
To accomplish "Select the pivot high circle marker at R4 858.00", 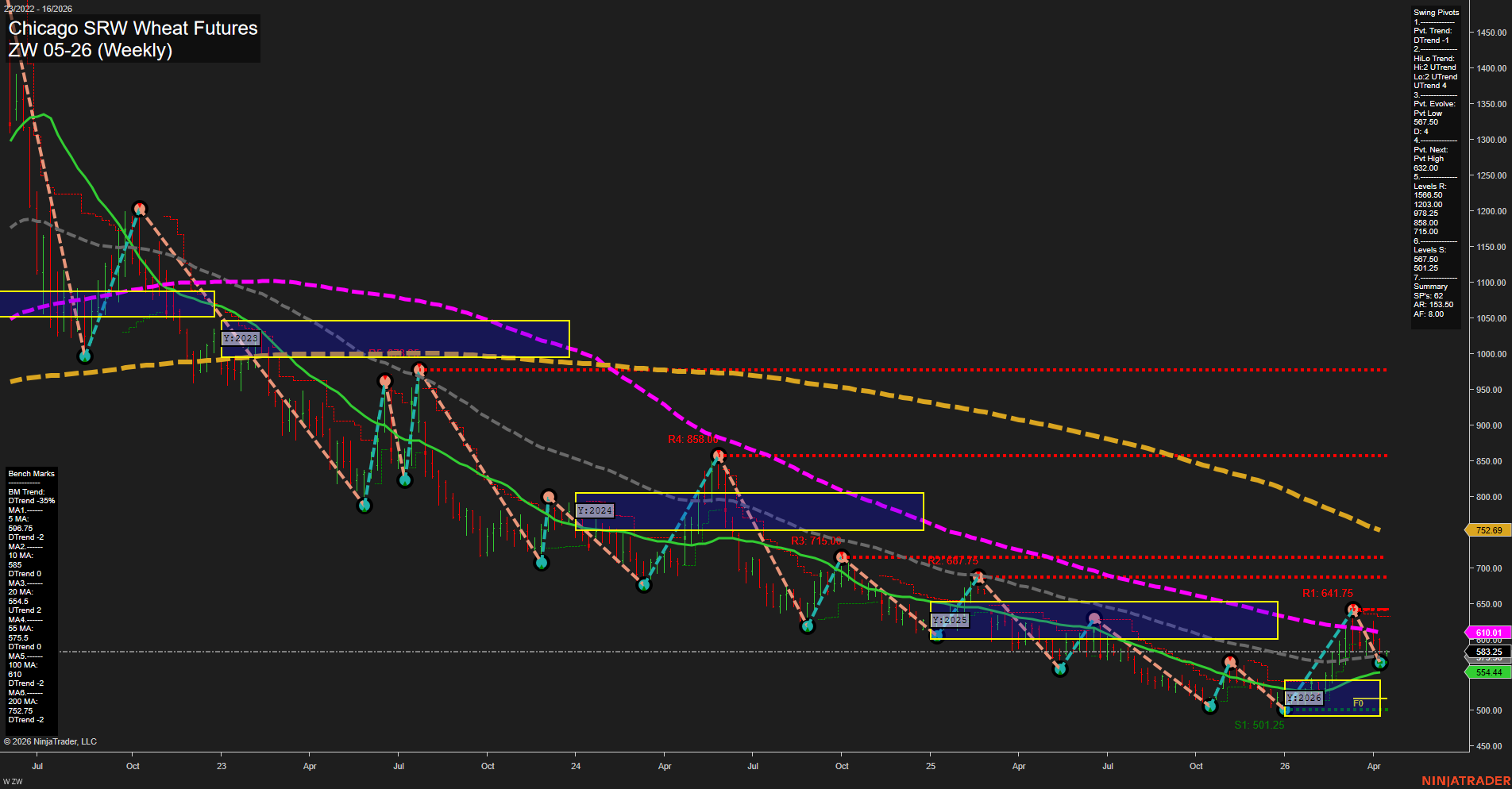I will point(719,454).
